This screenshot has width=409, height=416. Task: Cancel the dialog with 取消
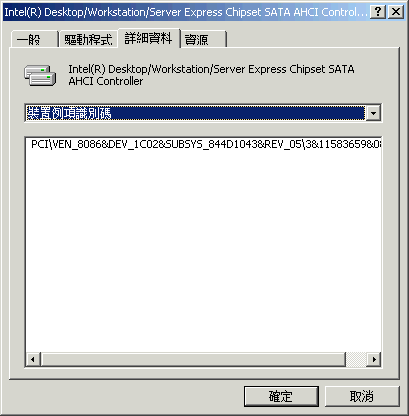pos(362,396)
